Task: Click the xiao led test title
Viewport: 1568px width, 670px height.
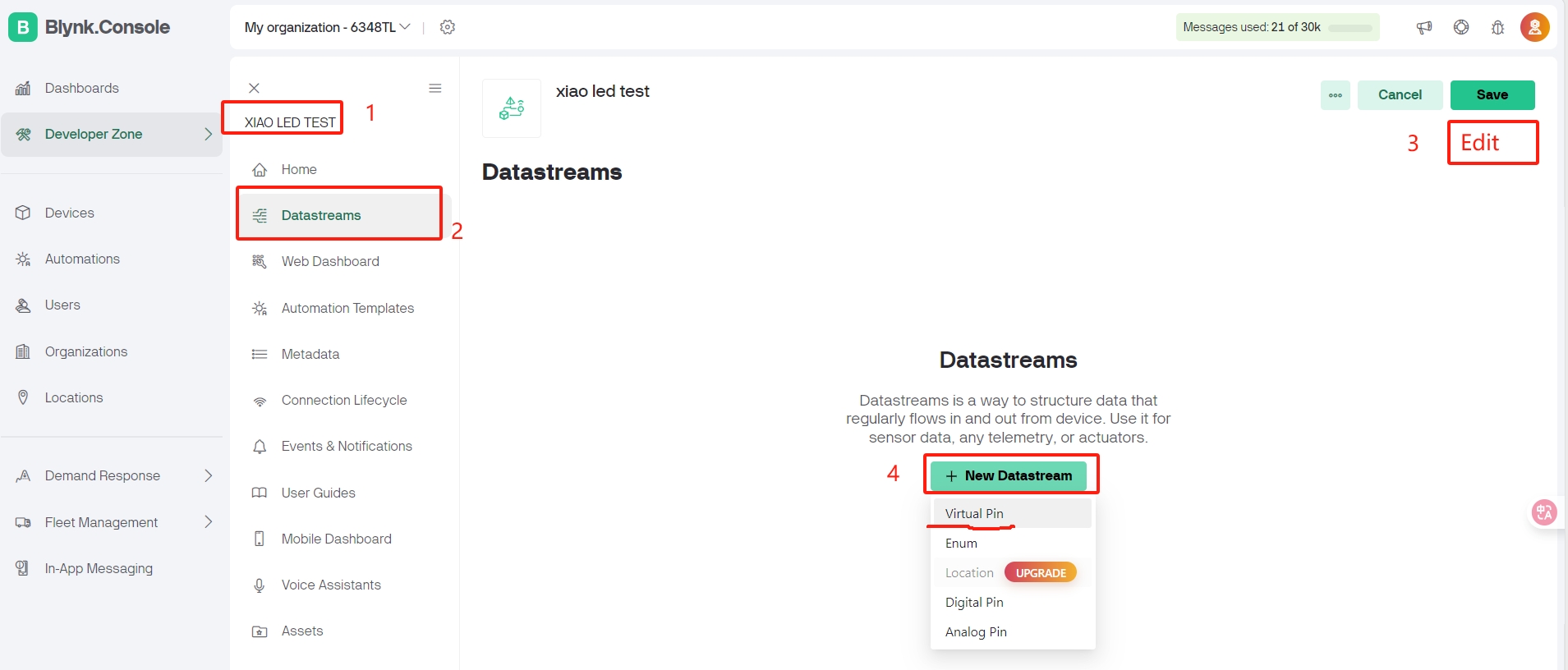Action: point(602,91)
